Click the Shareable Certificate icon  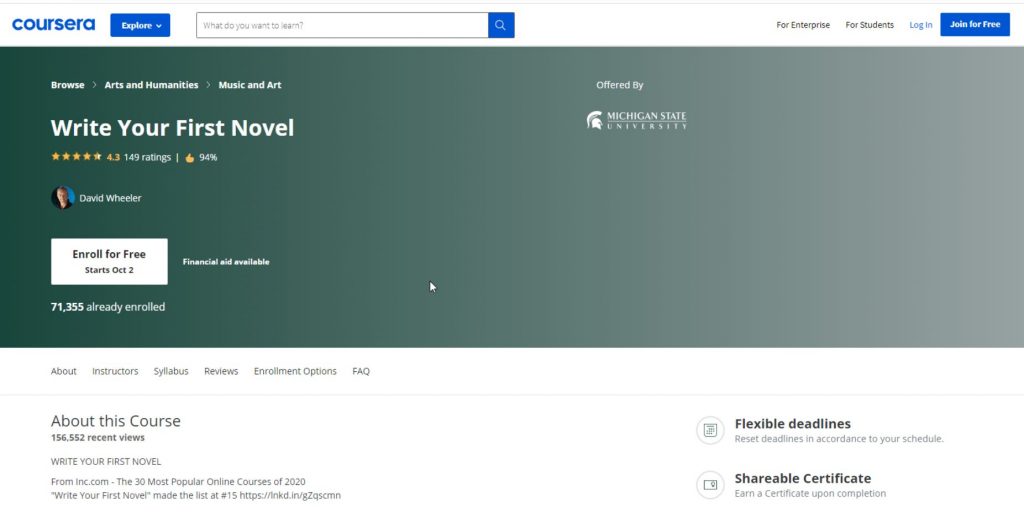point(710,485)
